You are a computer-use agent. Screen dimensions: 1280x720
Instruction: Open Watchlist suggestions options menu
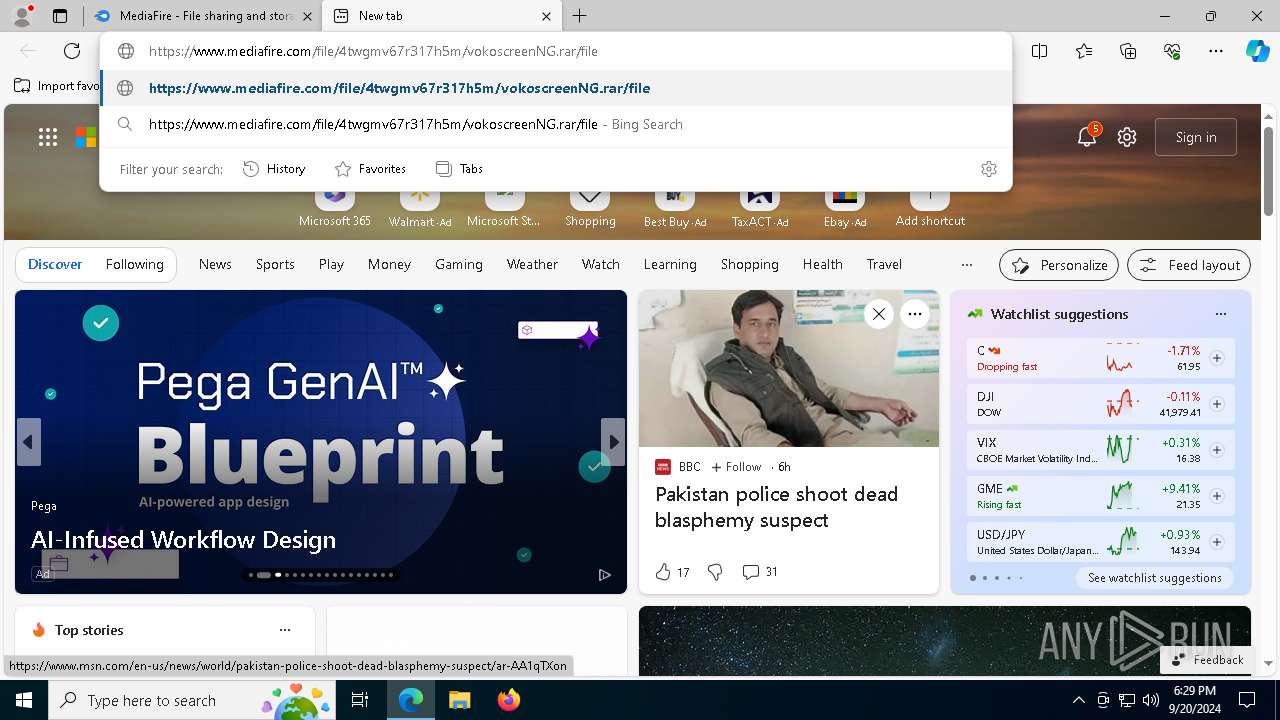pos(1220,314)
